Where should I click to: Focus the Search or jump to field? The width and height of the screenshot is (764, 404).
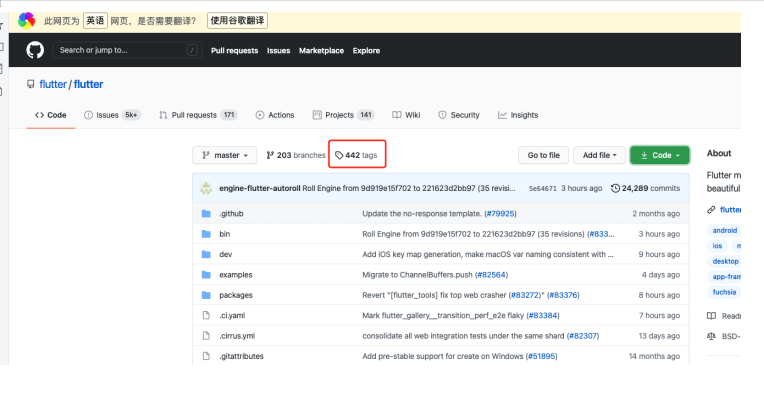[128, 50]
